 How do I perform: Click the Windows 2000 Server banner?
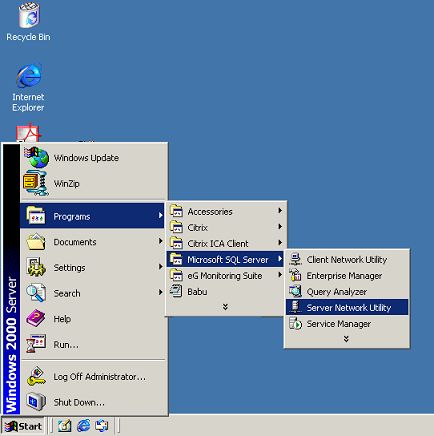[11, 279]
